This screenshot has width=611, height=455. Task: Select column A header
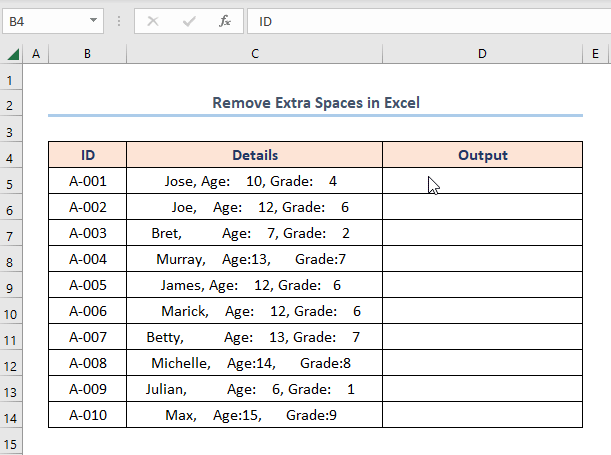37,53
